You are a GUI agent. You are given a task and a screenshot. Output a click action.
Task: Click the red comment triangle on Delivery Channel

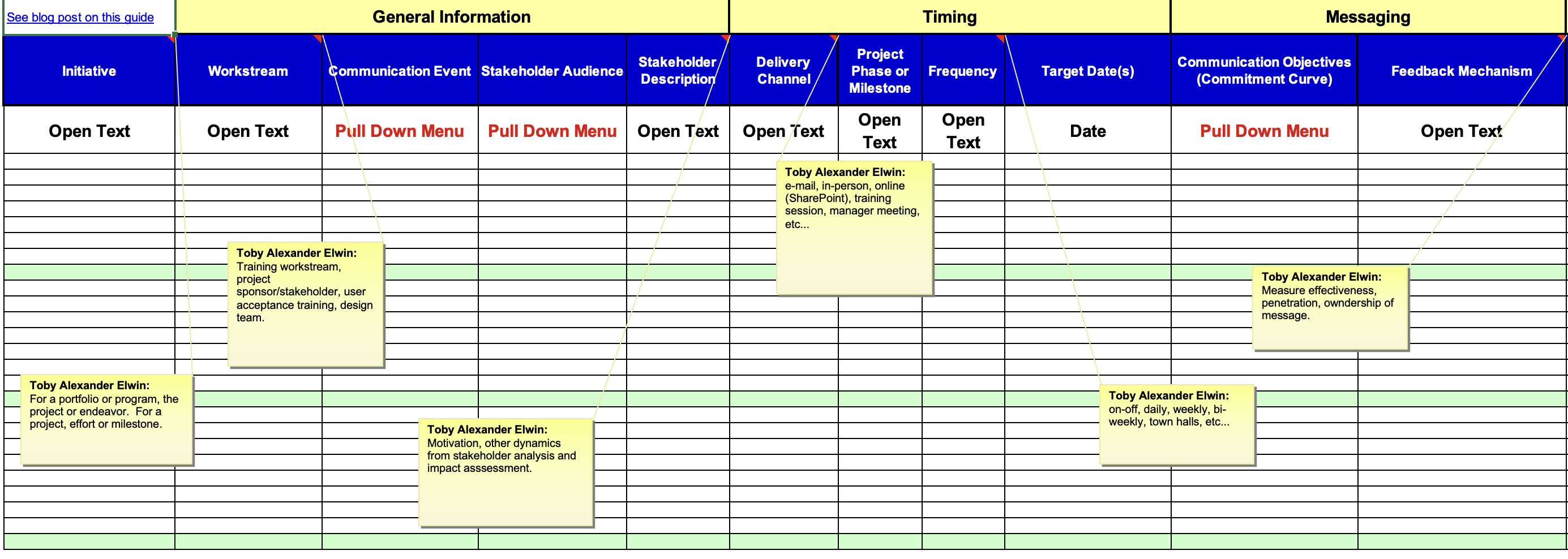tap(834, 39)
